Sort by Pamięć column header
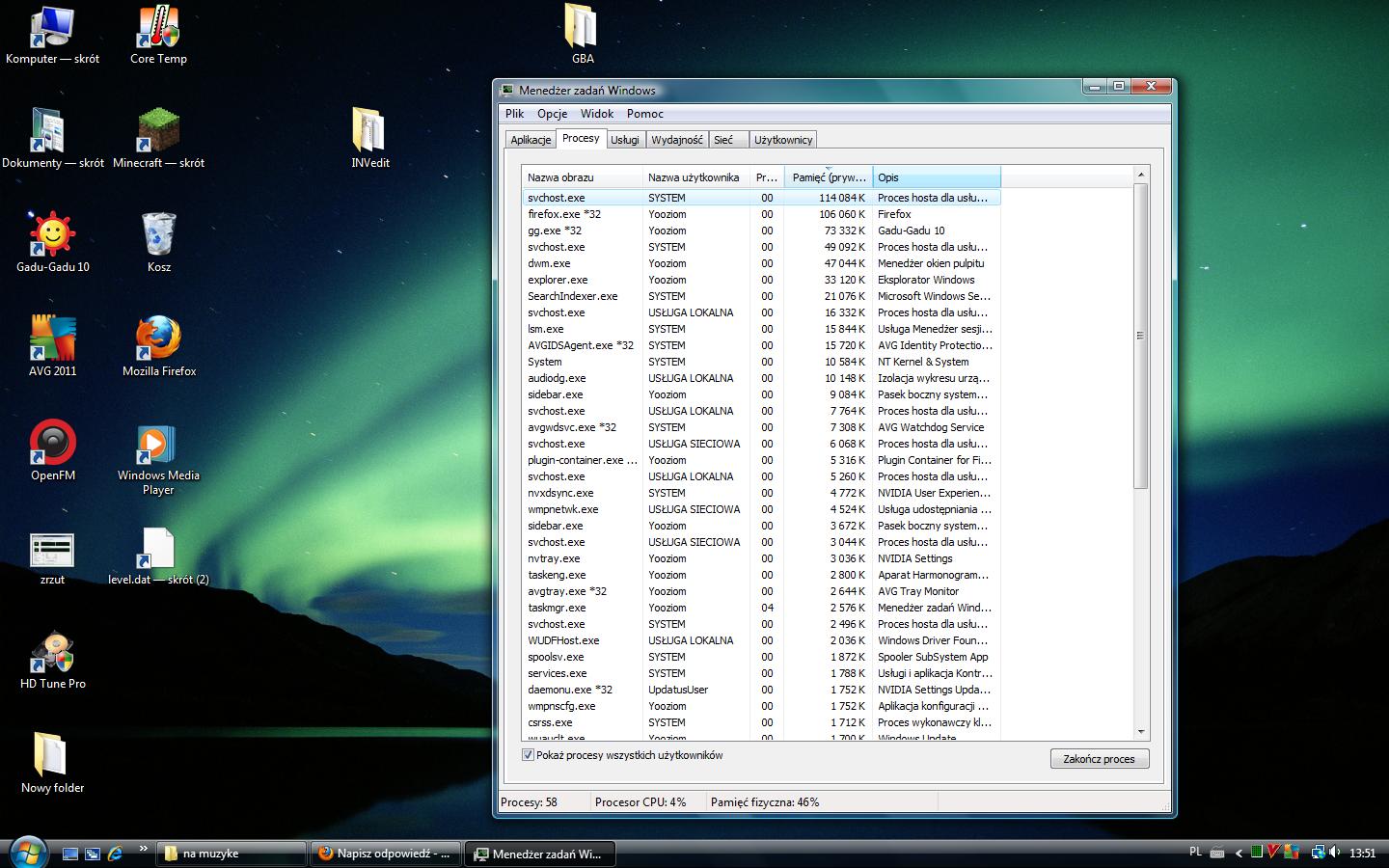1389x868 pixels. pos(829,177)
